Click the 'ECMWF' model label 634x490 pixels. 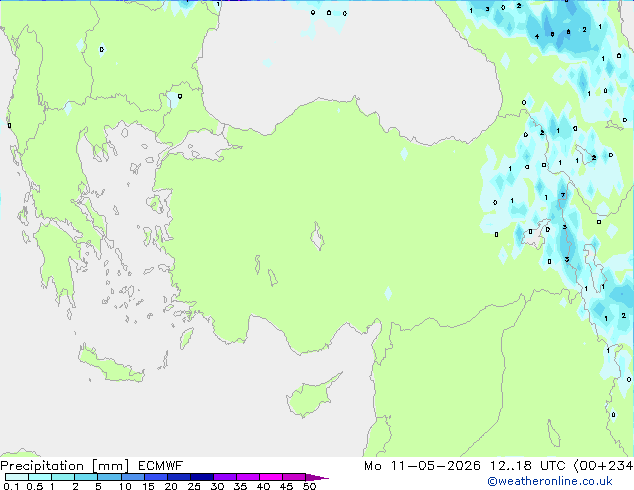coord(161,466)
